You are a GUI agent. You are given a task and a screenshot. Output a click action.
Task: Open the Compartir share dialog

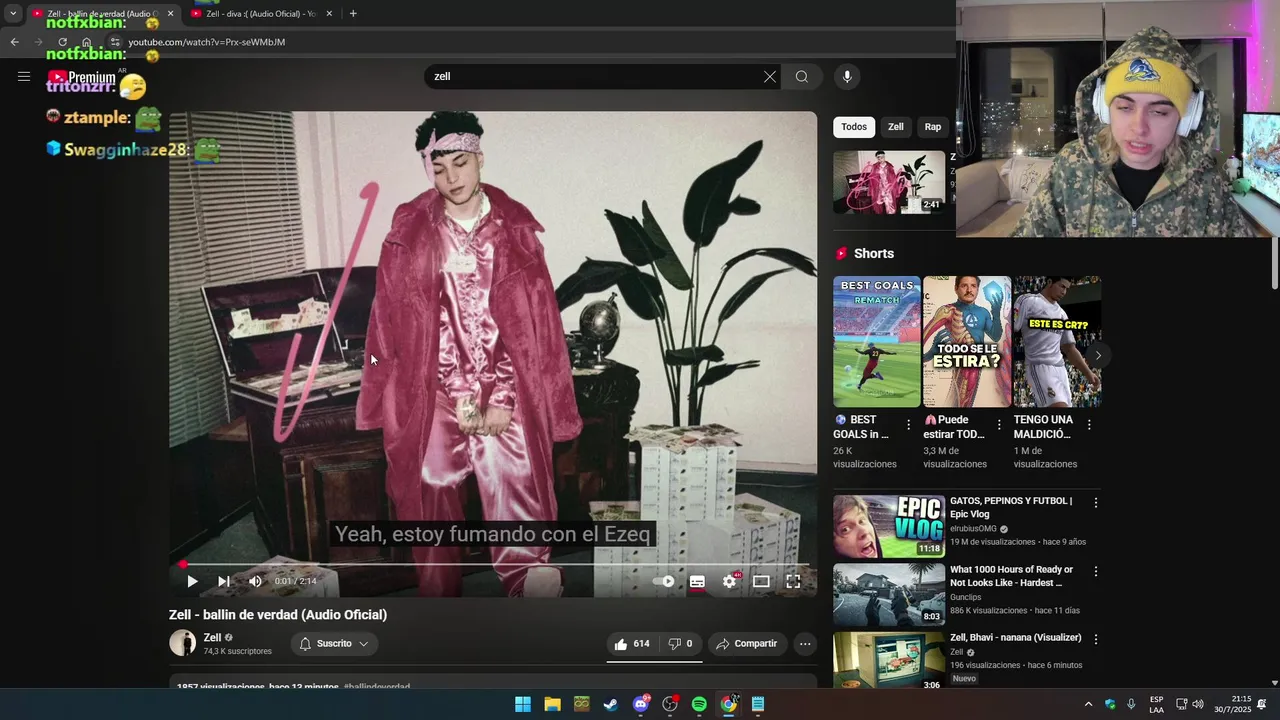point(747,644)
